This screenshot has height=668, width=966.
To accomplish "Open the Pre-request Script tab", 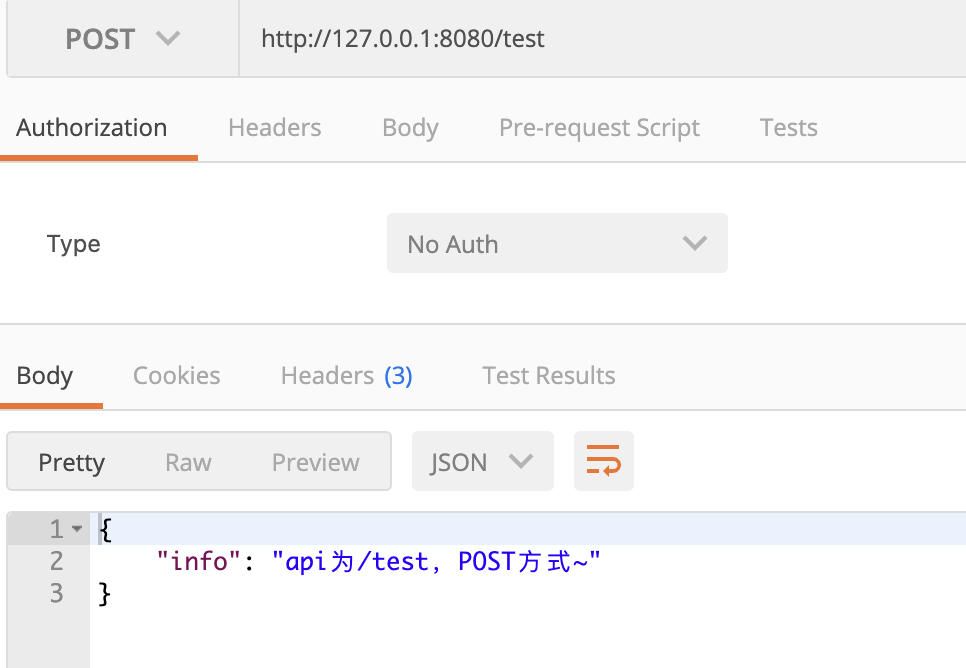I will tap(599, 128).
